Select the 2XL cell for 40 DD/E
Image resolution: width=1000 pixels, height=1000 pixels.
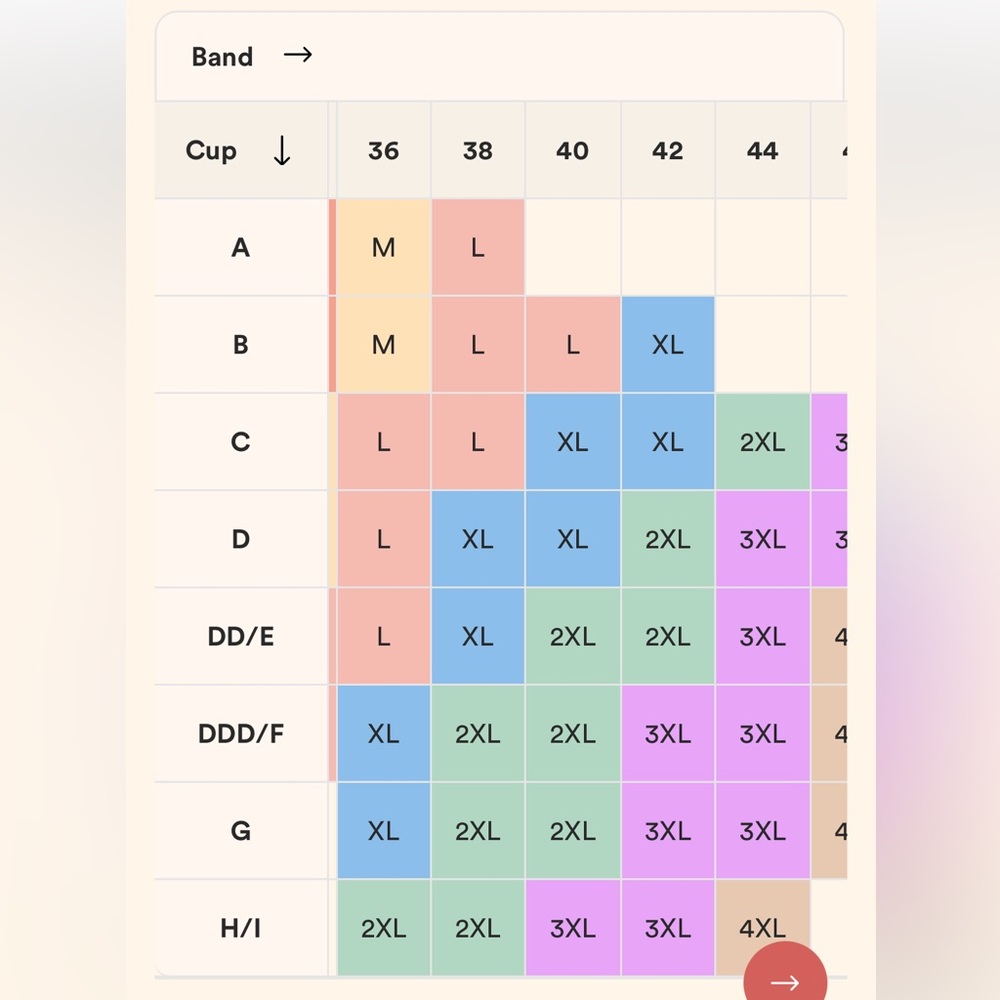coord(573,636)
